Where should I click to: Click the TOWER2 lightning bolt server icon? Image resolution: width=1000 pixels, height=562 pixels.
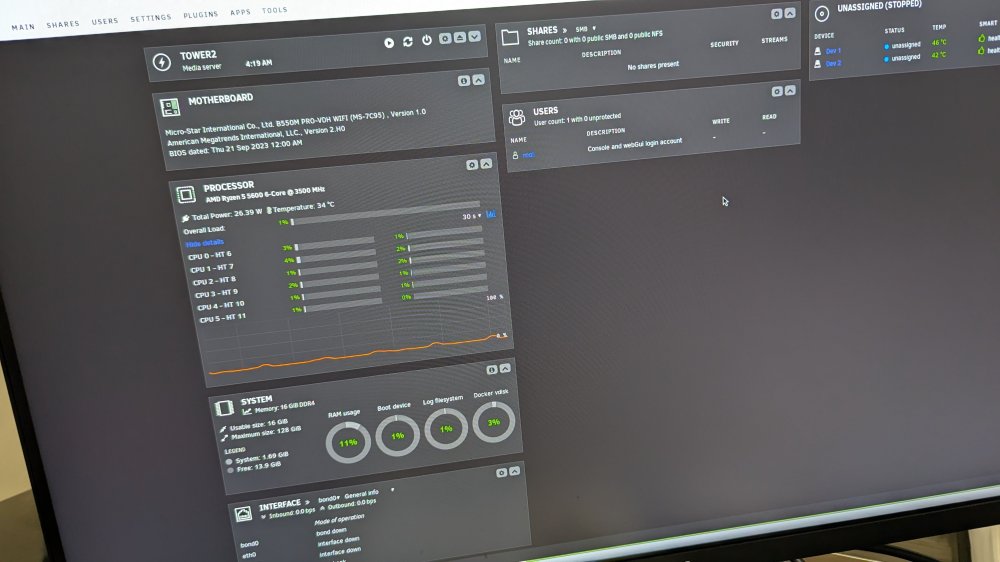tap(162, 62)
